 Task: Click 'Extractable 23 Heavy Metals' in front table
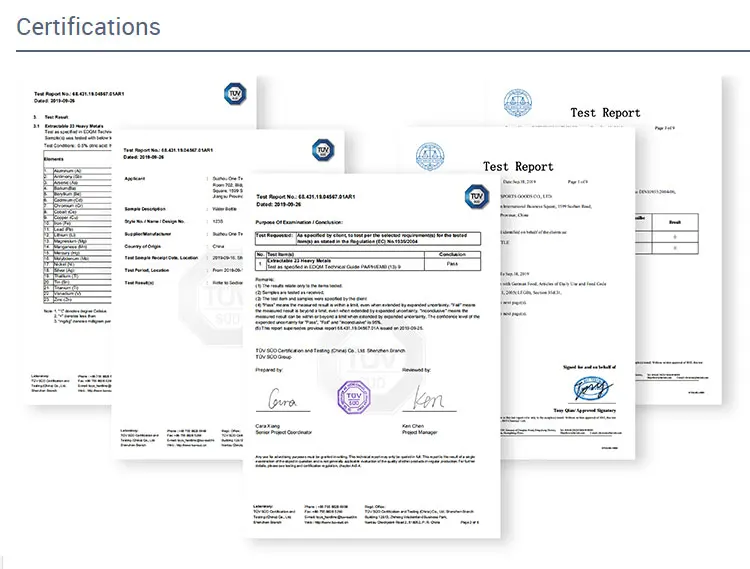(x=299, y=261)
